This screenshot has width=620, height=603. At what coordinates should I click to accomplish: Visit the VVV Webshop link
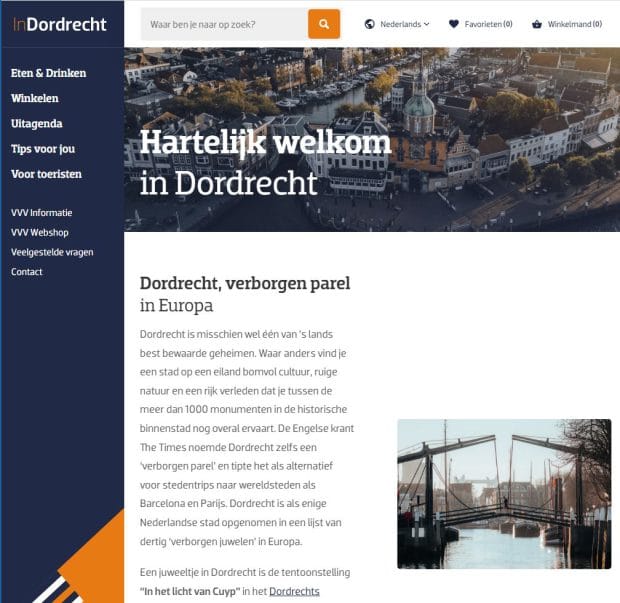pyautogui.click(x=40, y=233)
